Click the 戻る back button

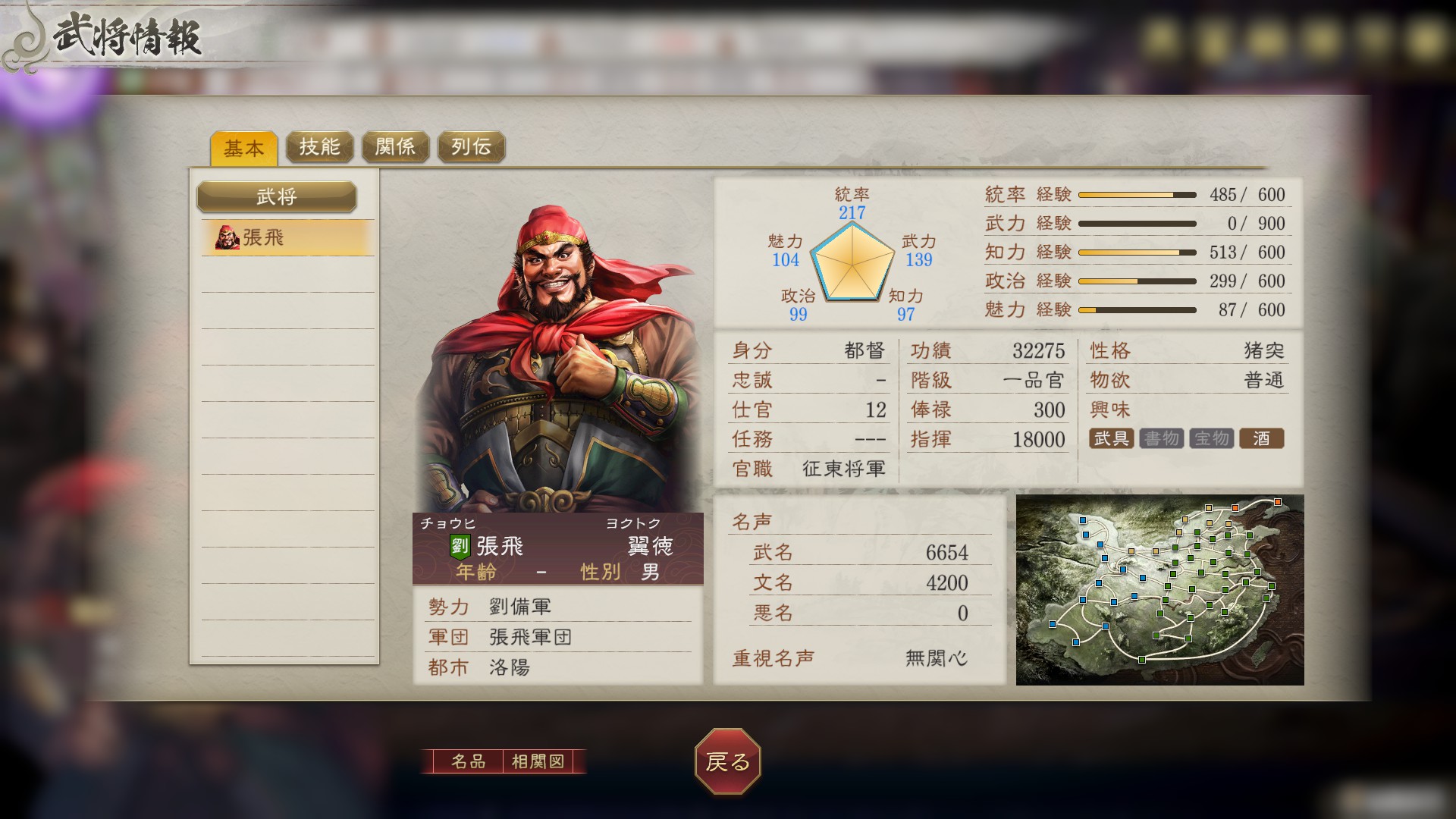[x=728, y=761]
